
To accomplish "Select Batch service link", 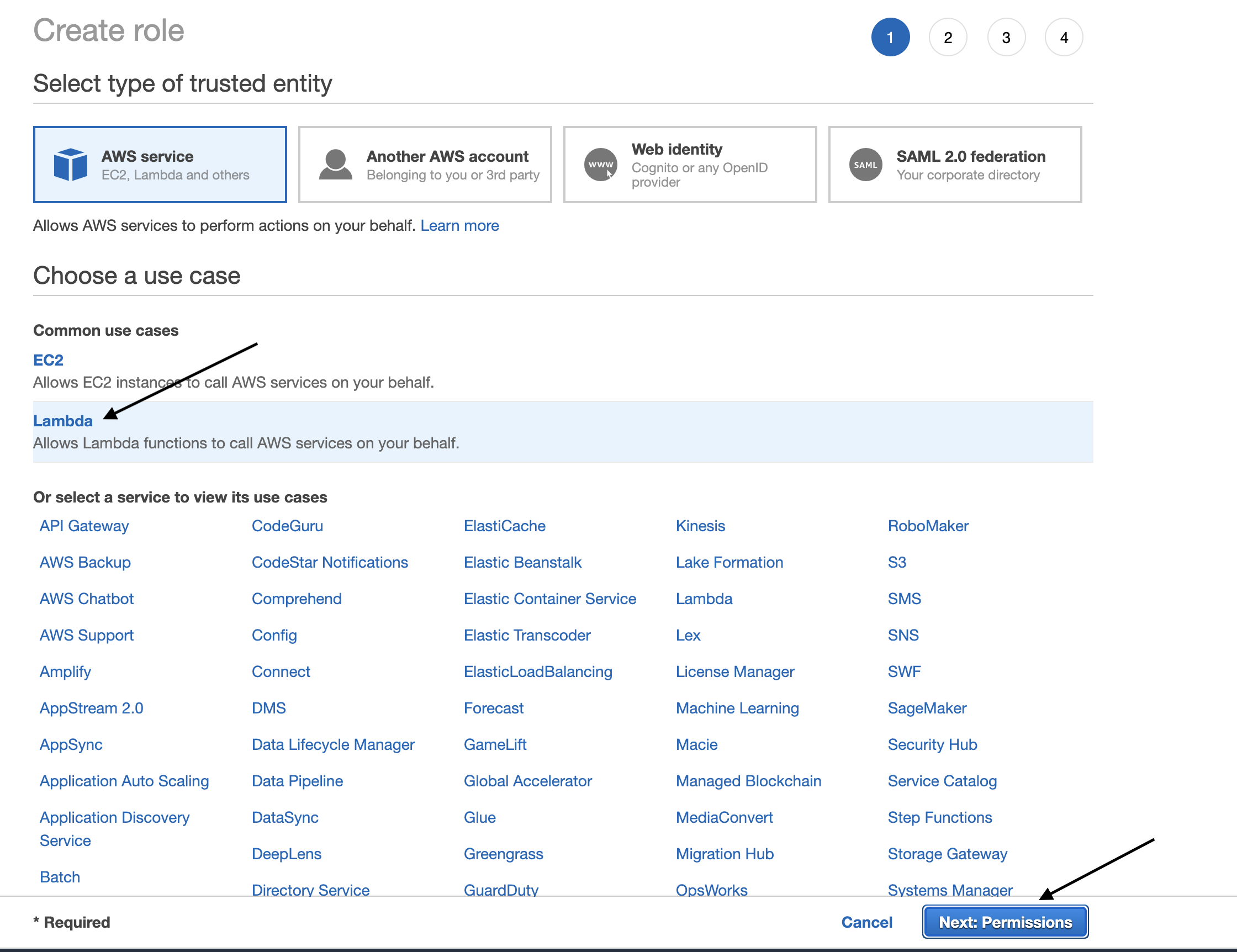I will pyautogui.click(x=60, y=877).
